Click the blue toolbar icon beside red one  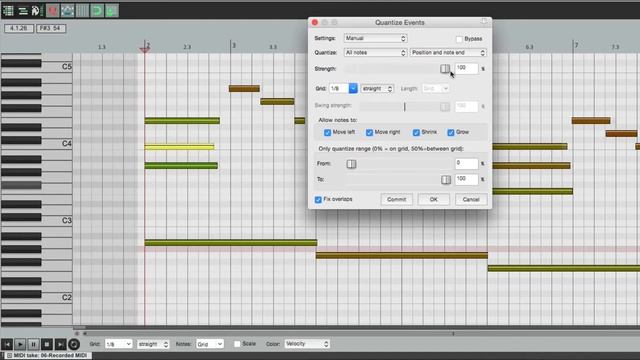(x=67, y=11)
